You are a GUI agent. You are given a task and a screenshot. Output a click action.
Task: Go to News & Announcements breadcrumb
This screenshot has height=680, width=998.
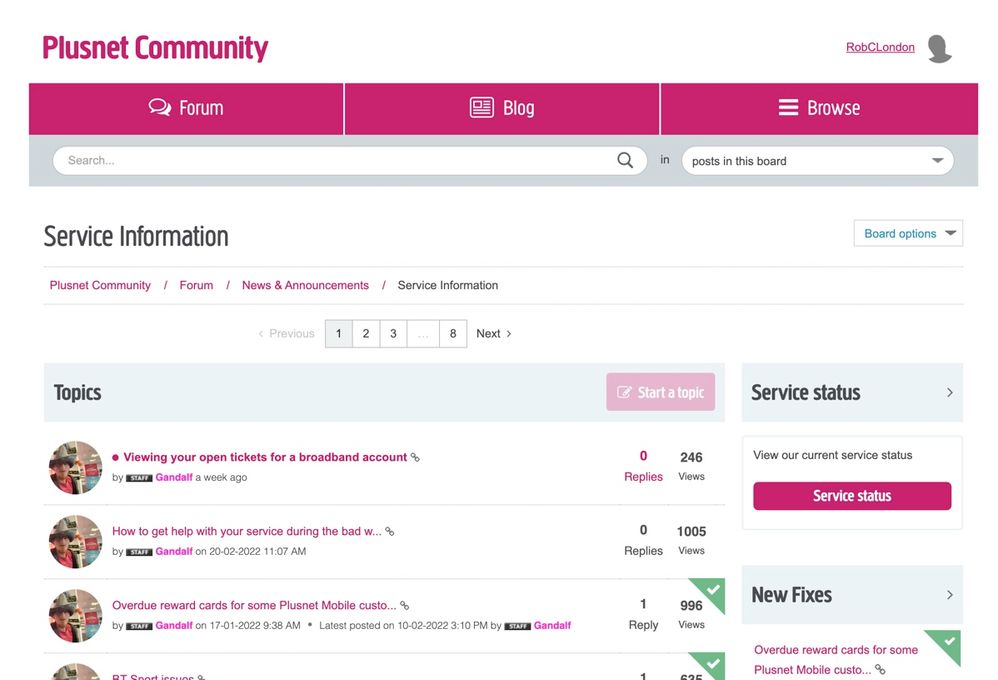click(x=306, y=285)
